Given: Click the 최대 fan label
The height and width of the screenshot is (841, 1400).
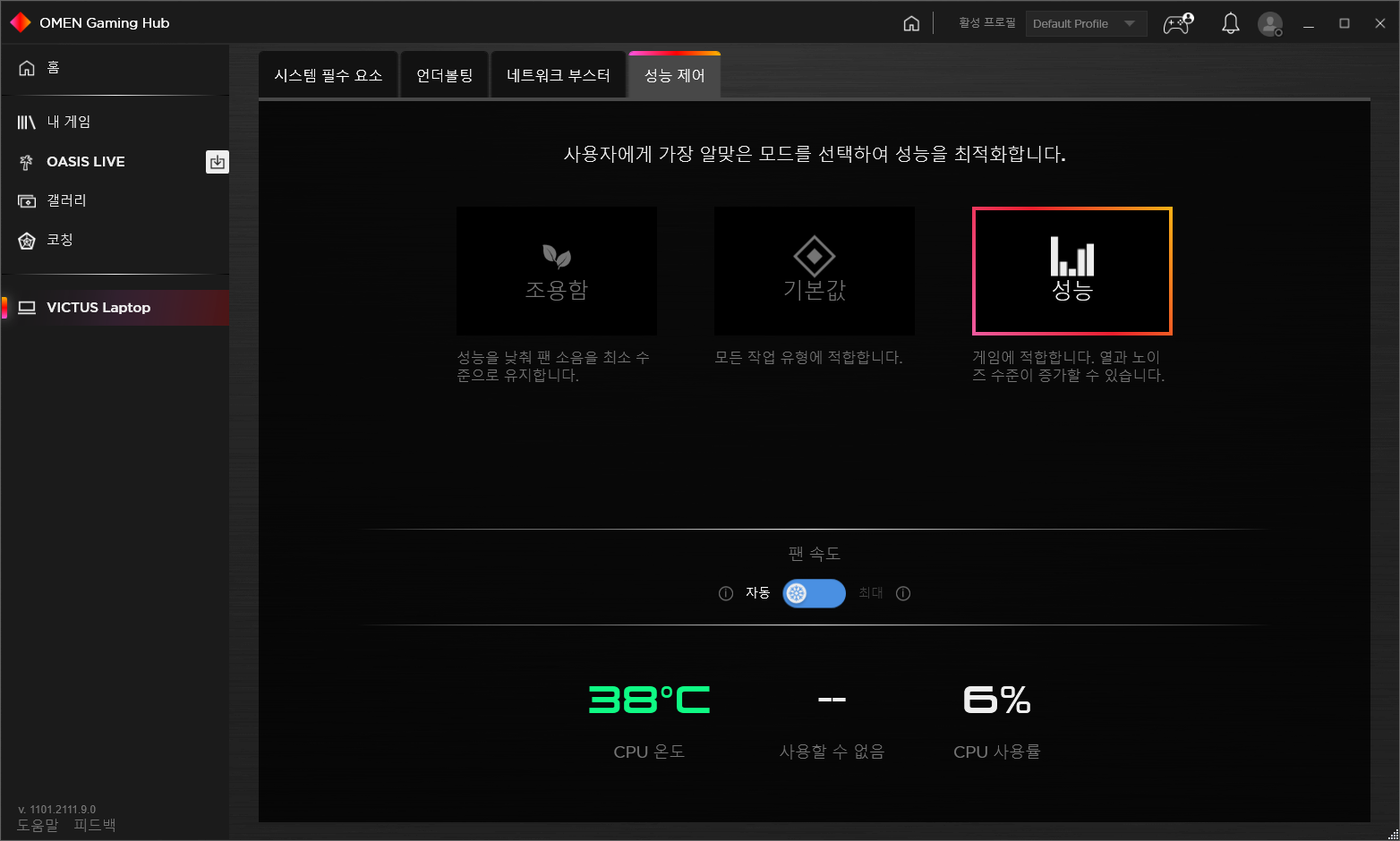Looking at the screenshot, I should pyautogui.click(x=871, y=592).
